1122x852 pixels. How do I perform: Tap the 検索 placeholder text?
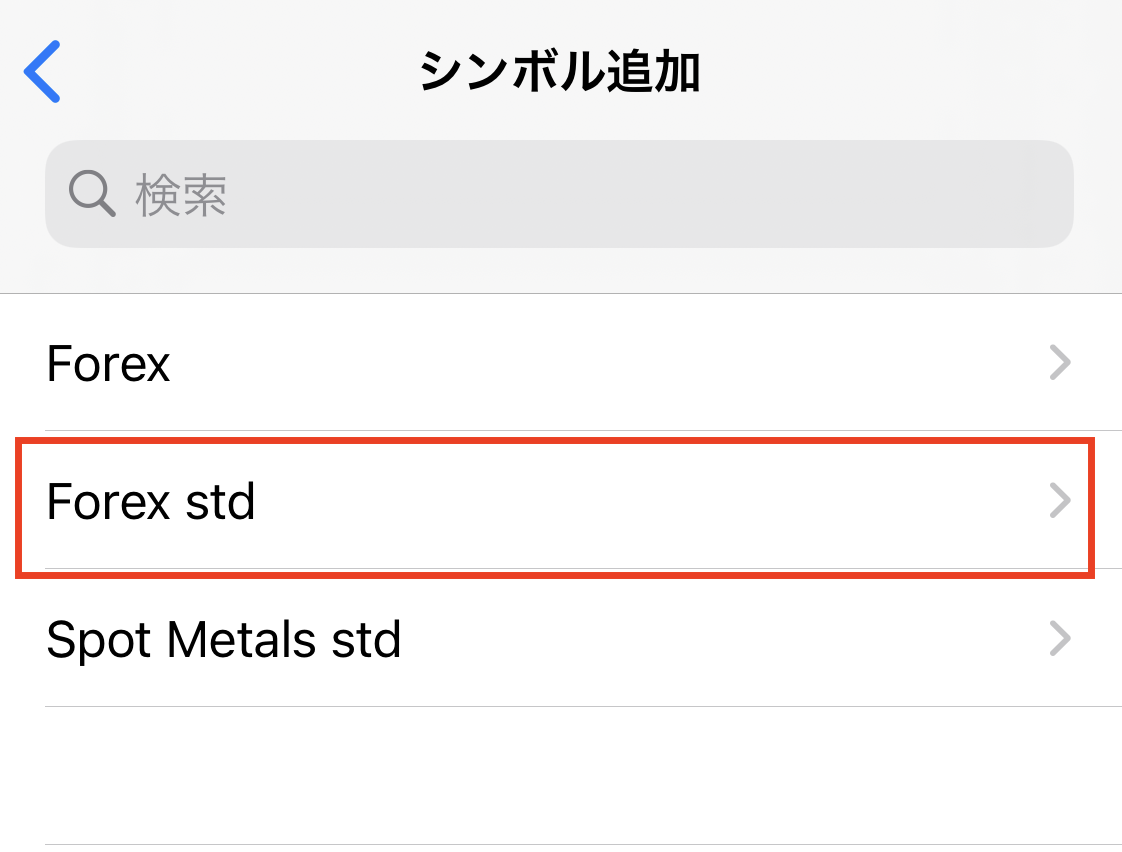(x=181, y=194)
